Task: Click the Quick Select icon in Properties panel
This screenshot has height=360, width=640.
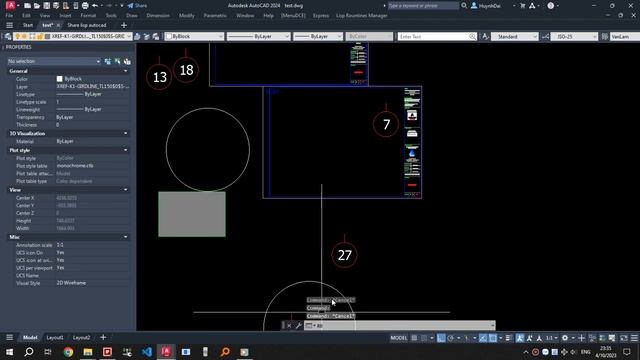Action: pyautogui.click(x=127, y=61)
